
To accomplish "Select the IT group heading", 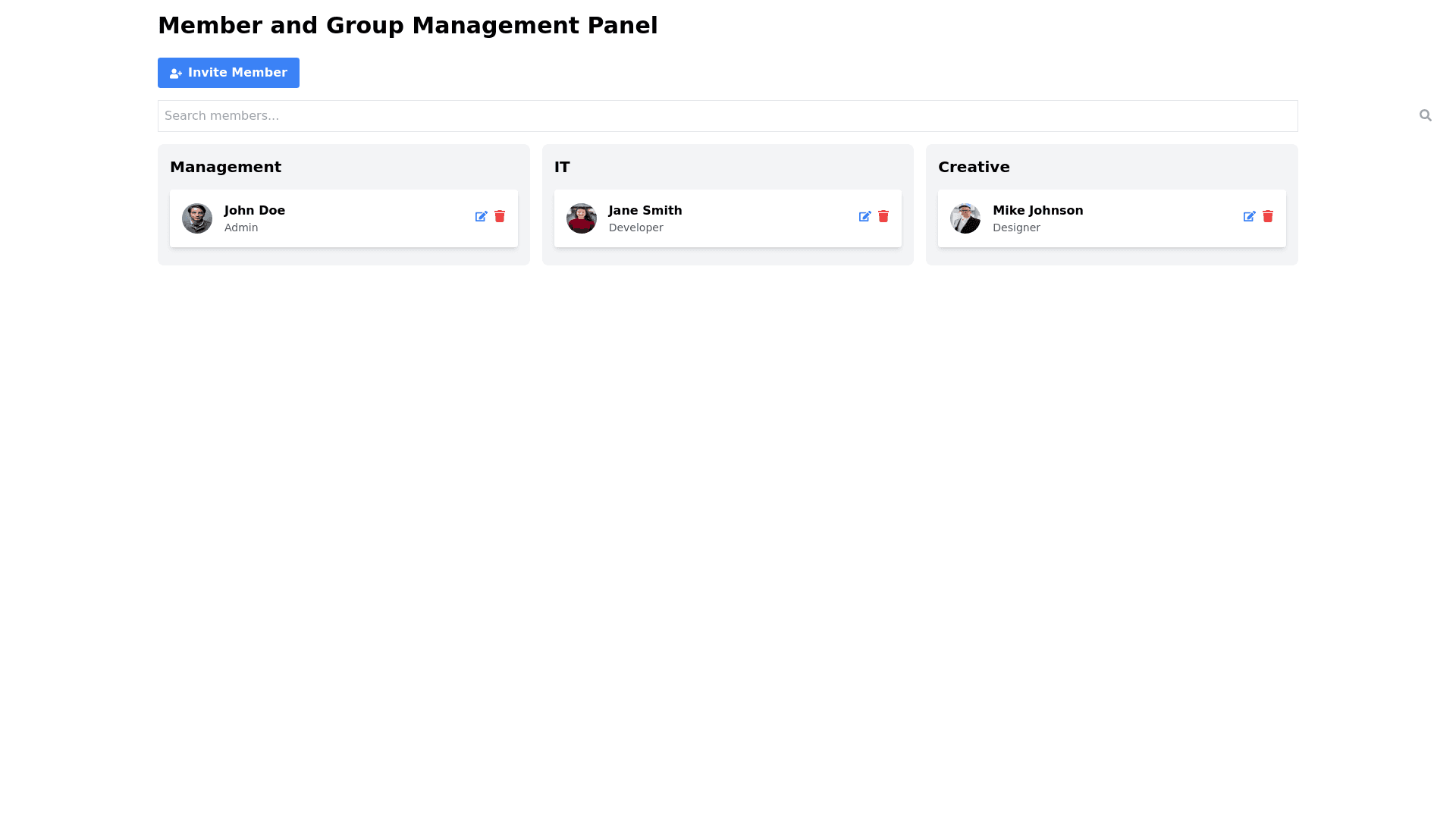I will (x=562, y=167).
